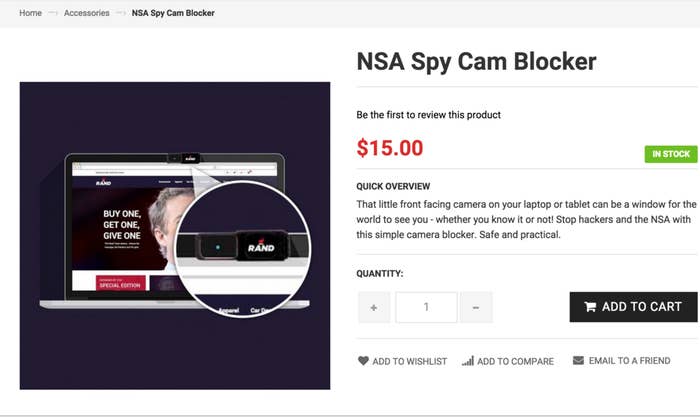Click Email to a Friend text
700x417 pixels.
pyautogui.click(x=629, y=361)
